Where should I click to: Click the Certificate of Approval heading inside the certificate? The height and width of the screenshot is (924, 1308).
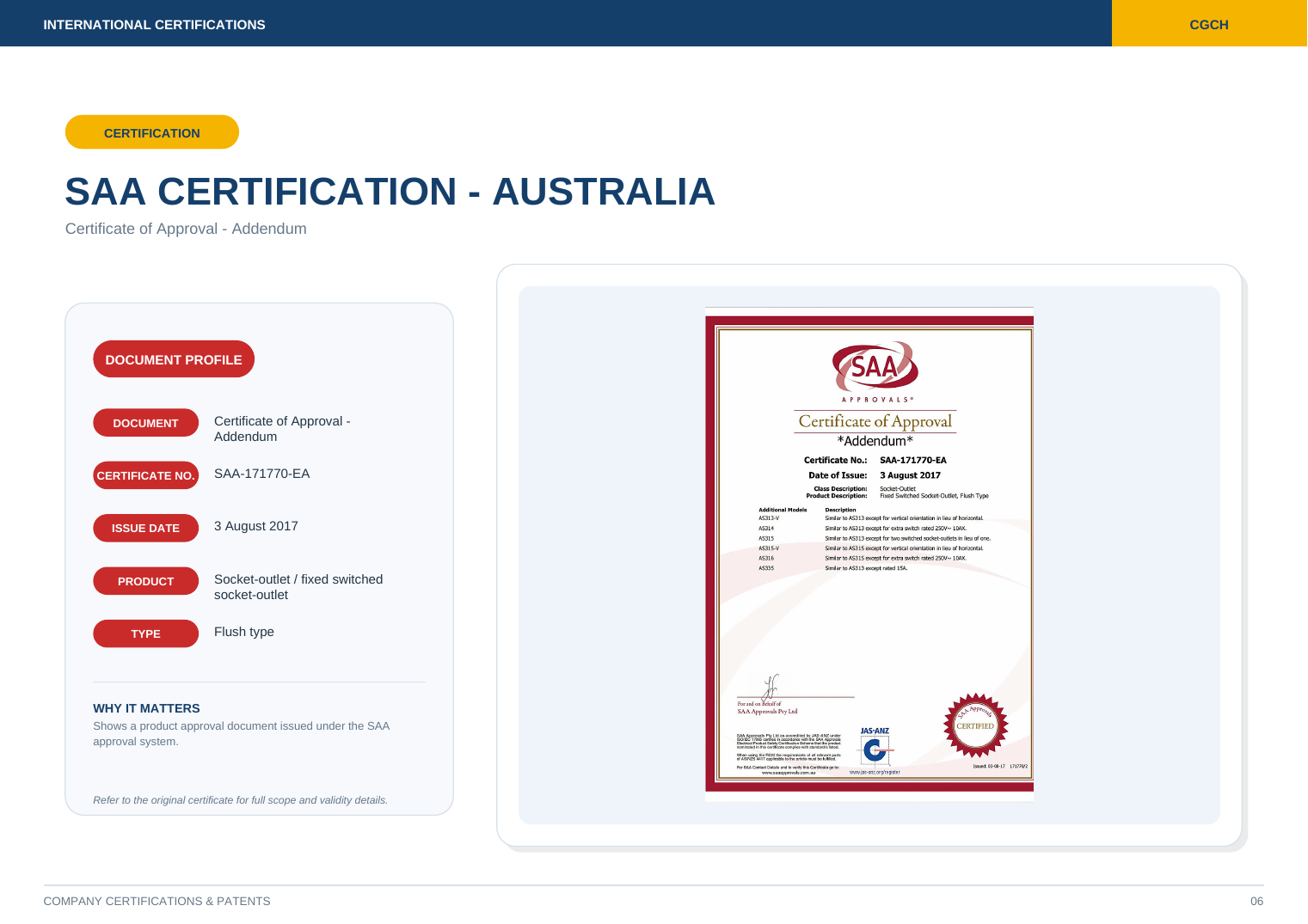(x=875, y=421)
